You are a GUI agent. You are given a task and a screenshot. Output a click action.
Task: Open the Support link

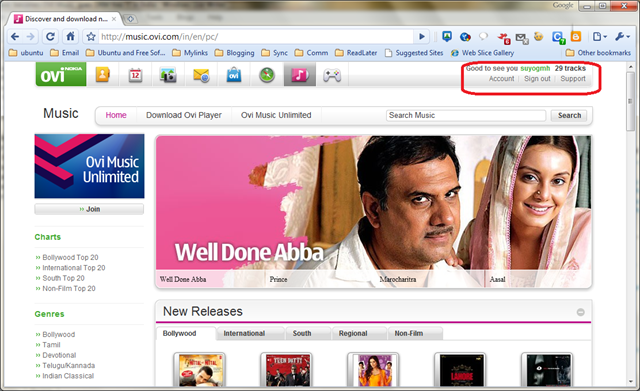point(573,79)
